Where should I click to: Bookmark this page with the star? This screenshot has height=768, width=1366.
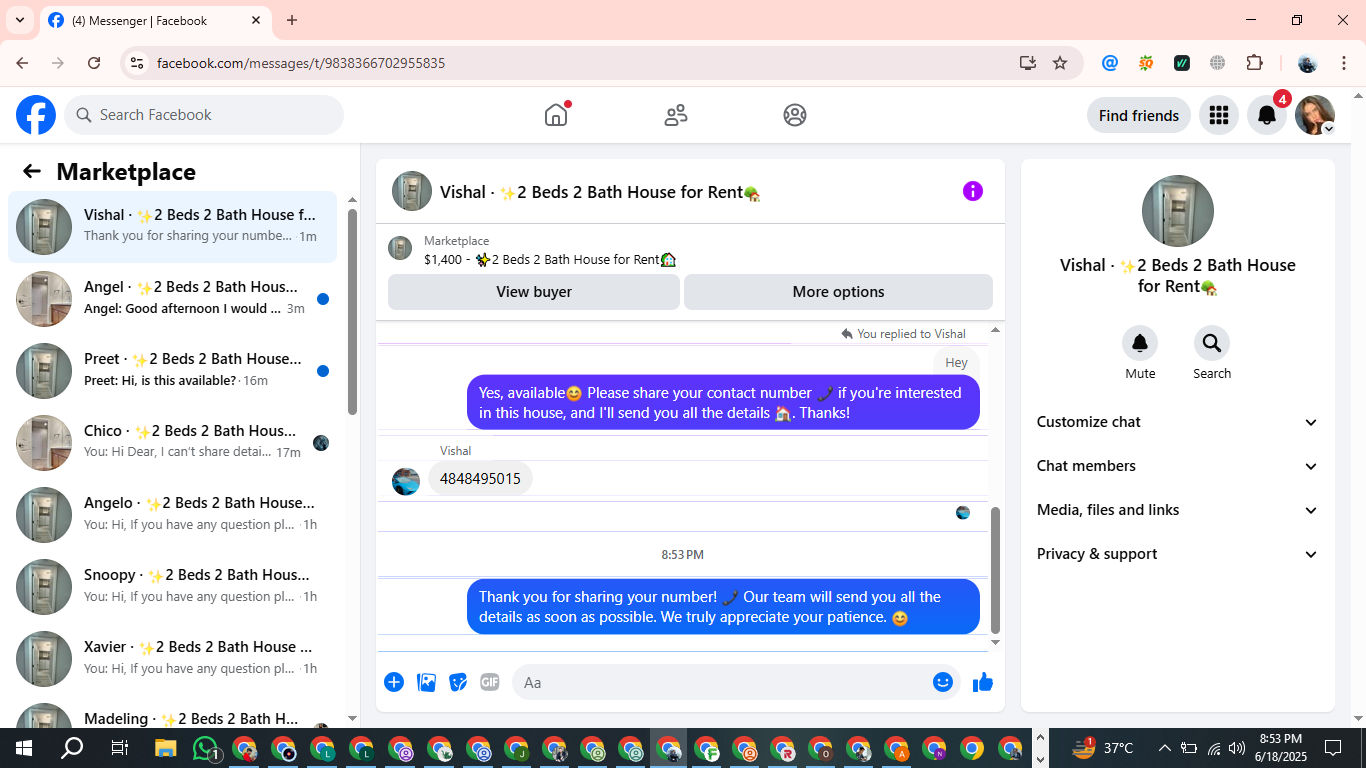[1060, 63]
